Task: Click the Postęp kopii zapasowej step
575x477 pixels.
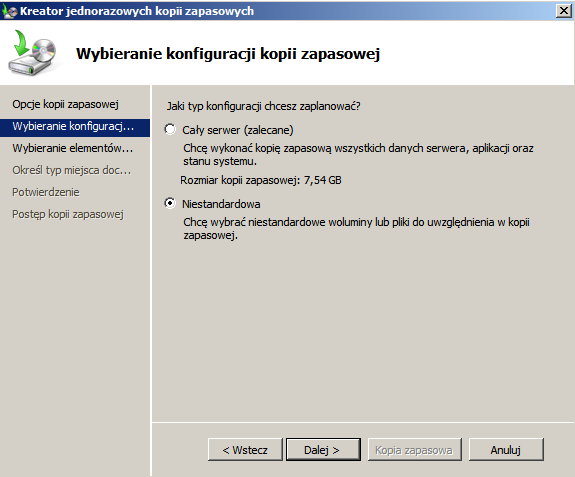Action: [x=68, y=214]
